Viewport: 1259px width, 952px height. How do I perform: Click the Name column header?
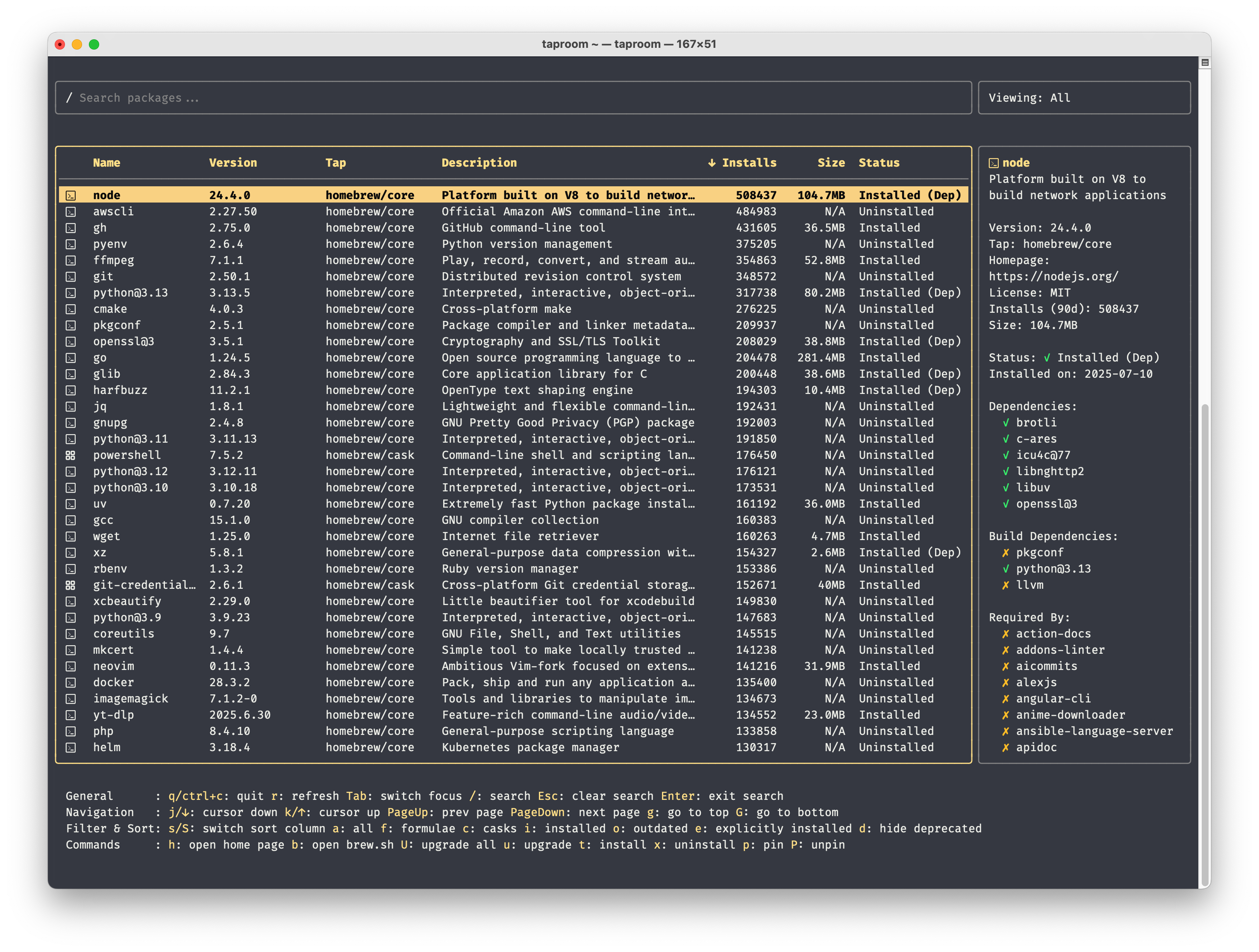(106, 163)
